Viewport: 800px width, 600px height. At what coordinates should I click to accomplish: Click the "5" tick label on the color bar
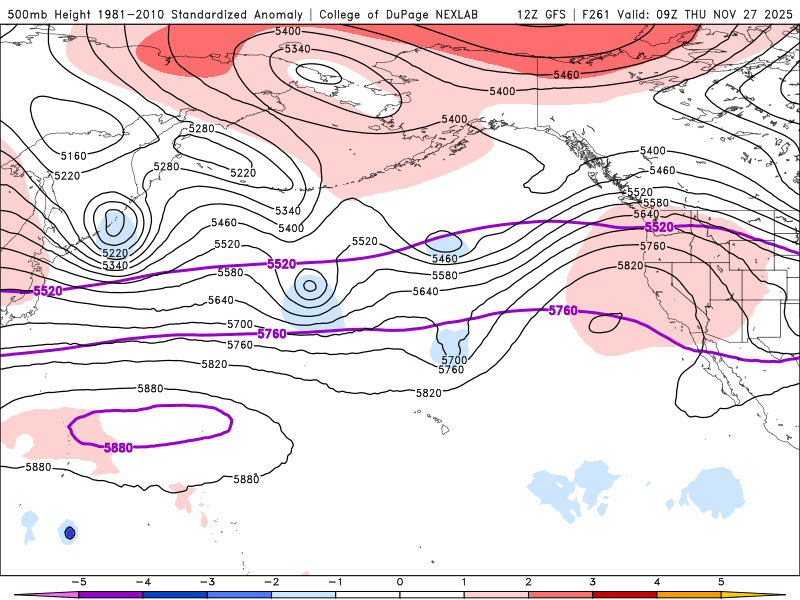[x=721, y=582]
